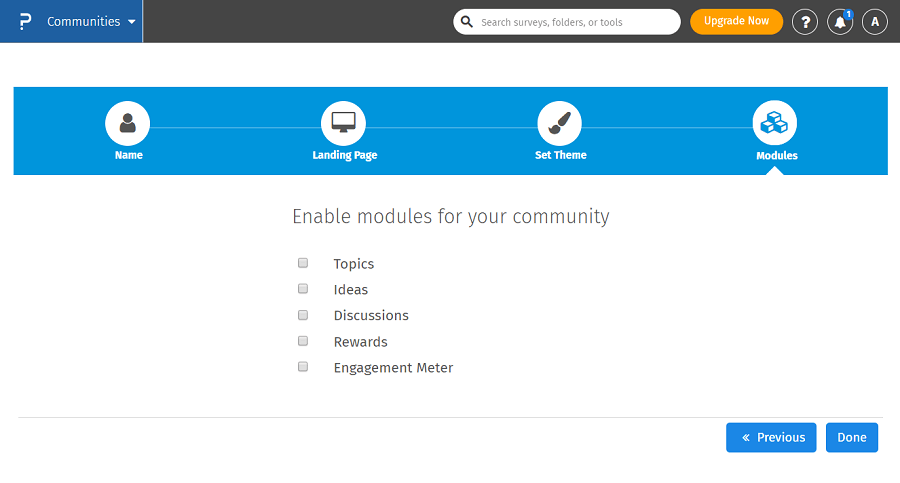Image resolution: width=900 pixels, height=483 pixels.
Task: Select the Modules cubes icon
Action: [x=775, y=123]
